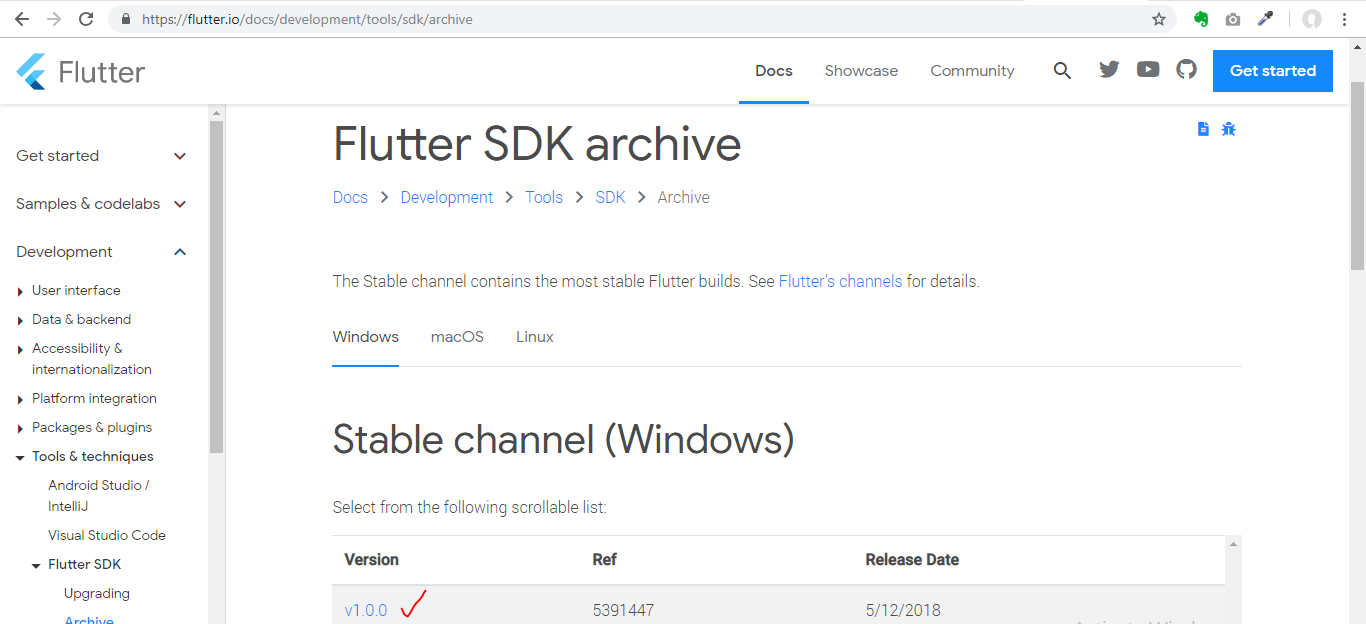Viewport: 1366px width, 624px height.
Task: Follow the SDK breadcrumb link
Action: (610, 197)
